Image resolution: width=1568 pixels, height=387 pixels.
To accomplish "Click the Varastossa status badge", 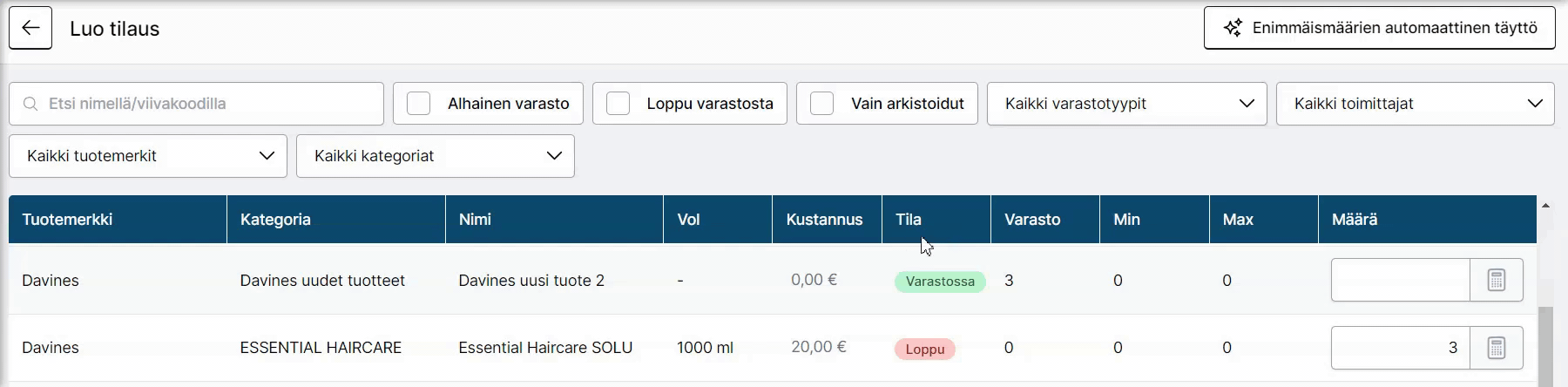I will click(x=940, y=282).
